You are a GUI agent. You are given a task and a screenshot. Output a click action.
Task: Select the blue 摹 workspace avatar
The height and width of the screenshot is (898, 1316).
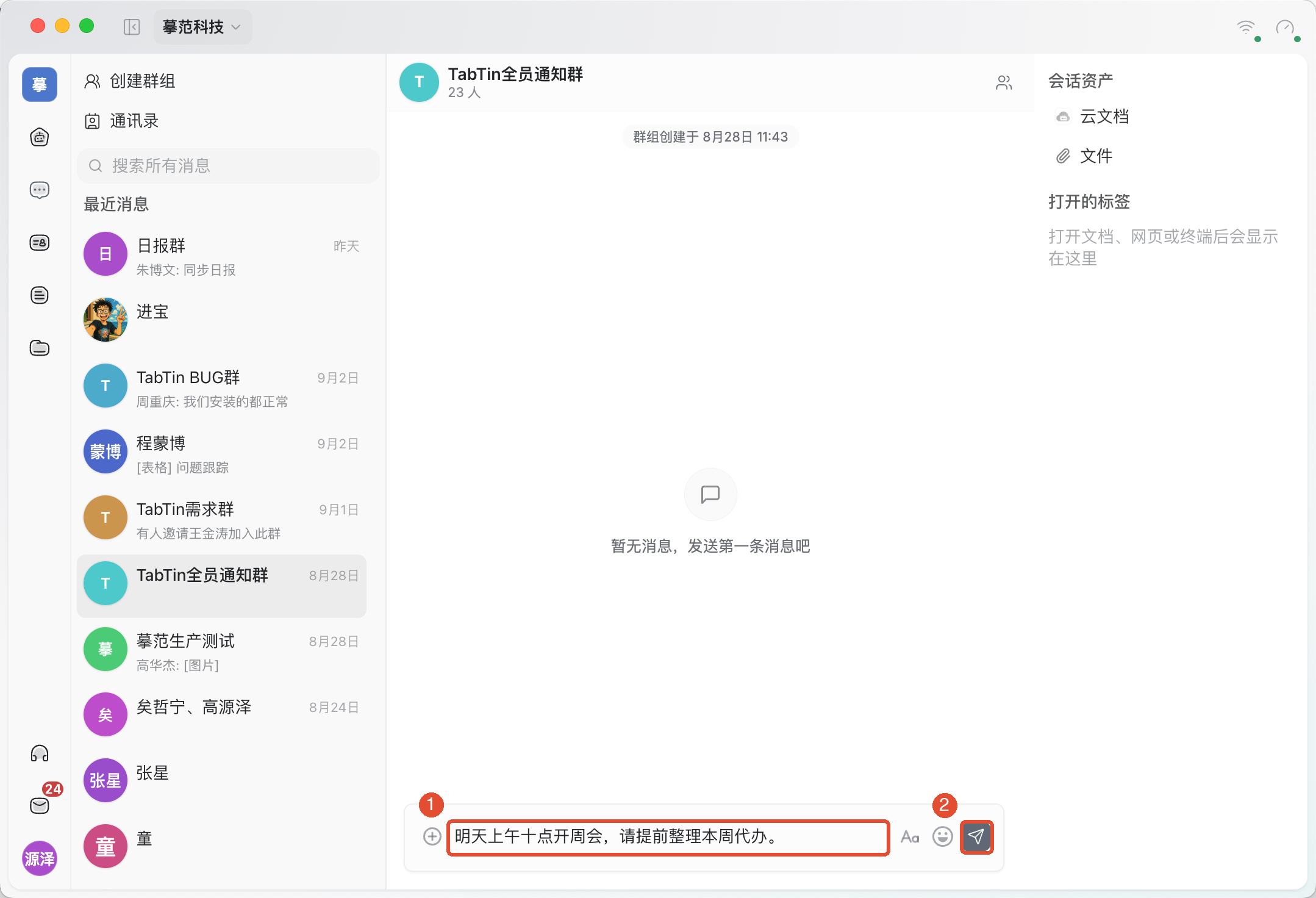coord(40,84)
